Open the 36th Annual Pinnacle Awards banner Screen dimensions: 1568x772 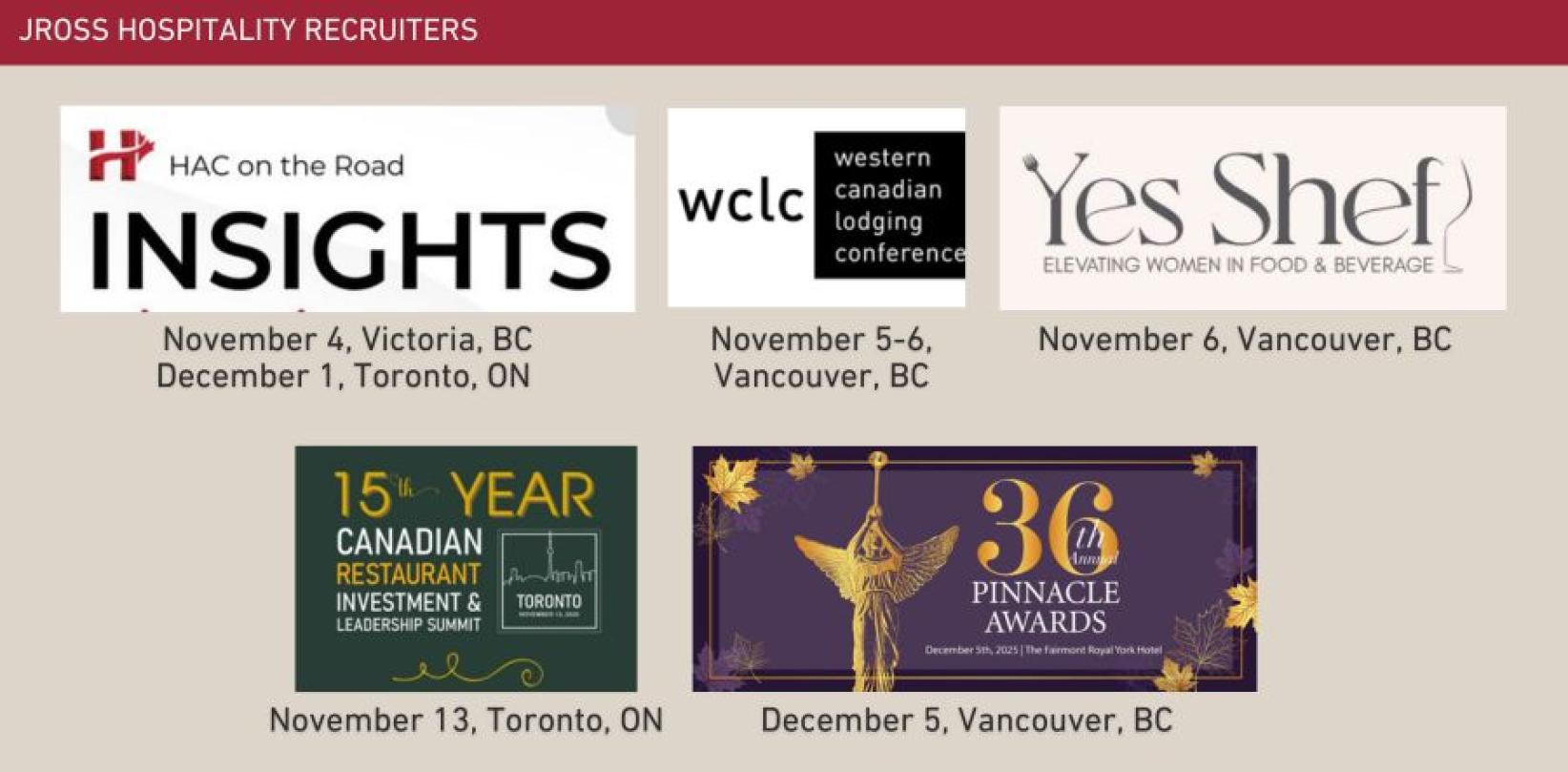pyautogui.click(x=974, y=569)
